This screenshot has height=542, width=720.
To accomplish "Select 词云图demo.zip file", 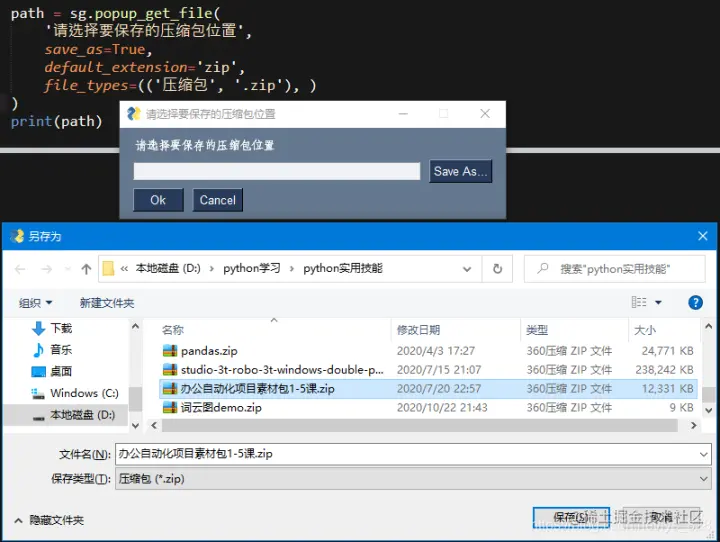I will point(221,407).
